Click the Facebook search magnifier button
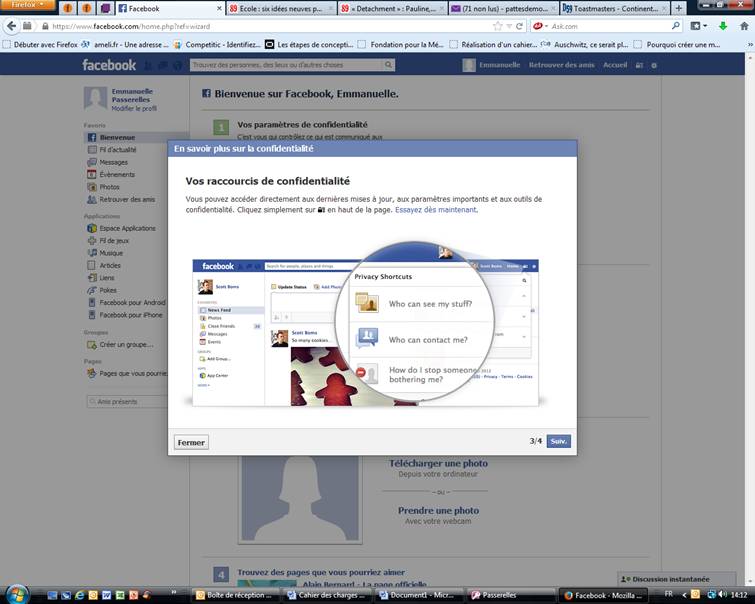This screenshot has height=604, width=755. tap(389, 65)
